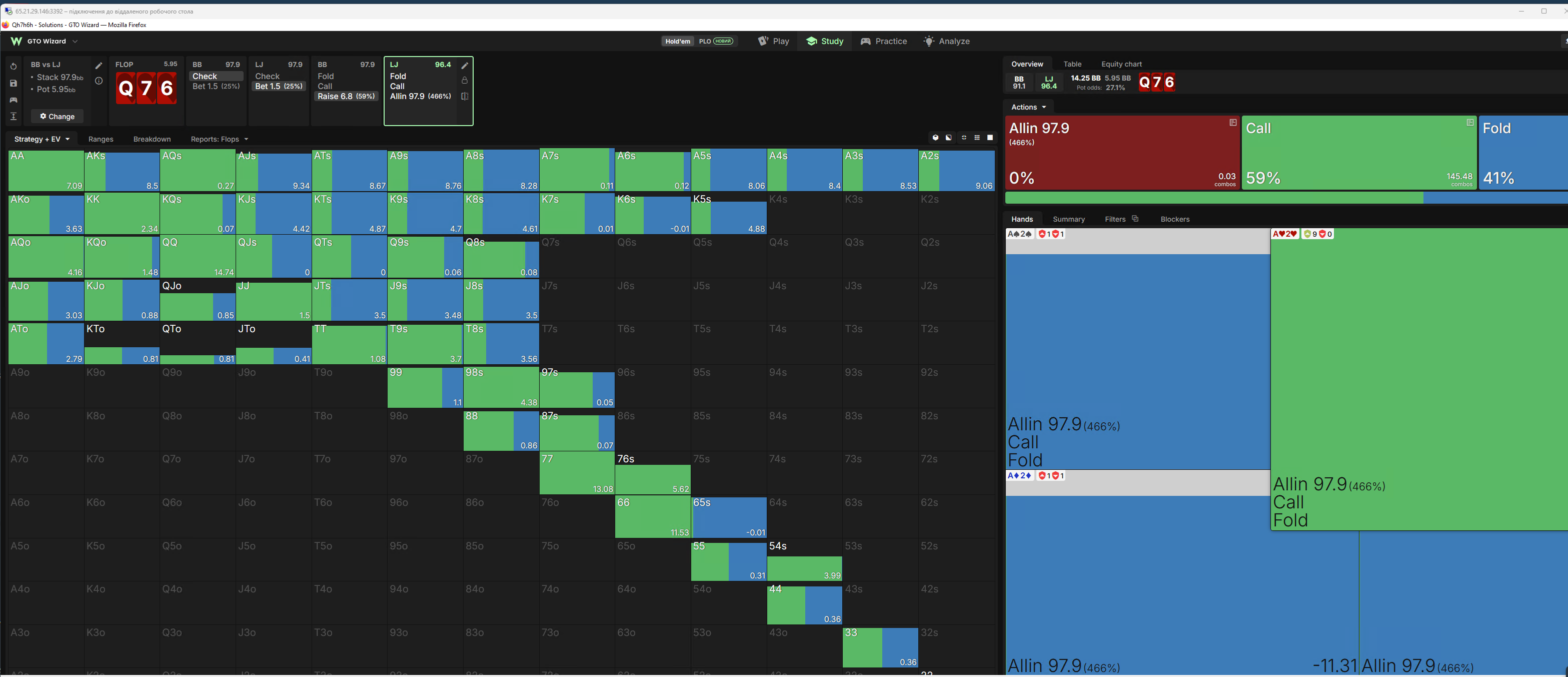Screen dimensions: 1568x677
Task: Select BB Raise 6.8 (59%) action
Action: click(346, 96)
